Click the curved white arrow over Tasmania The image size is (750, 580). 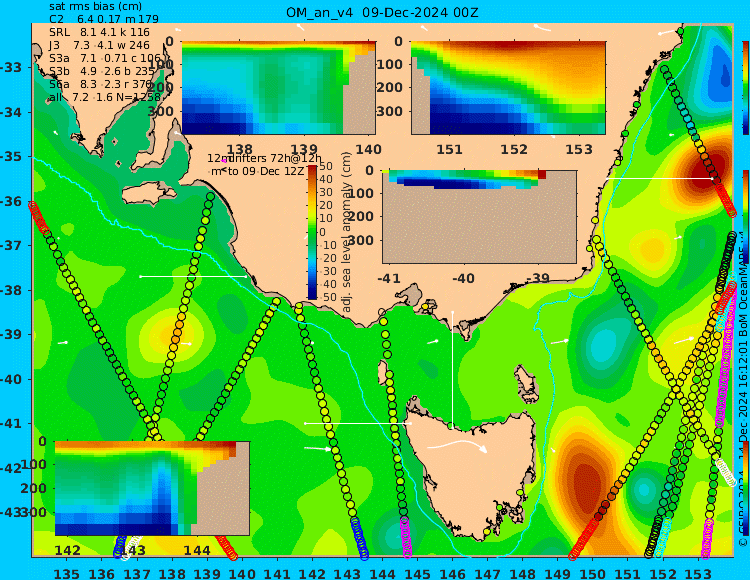[457, 446]
